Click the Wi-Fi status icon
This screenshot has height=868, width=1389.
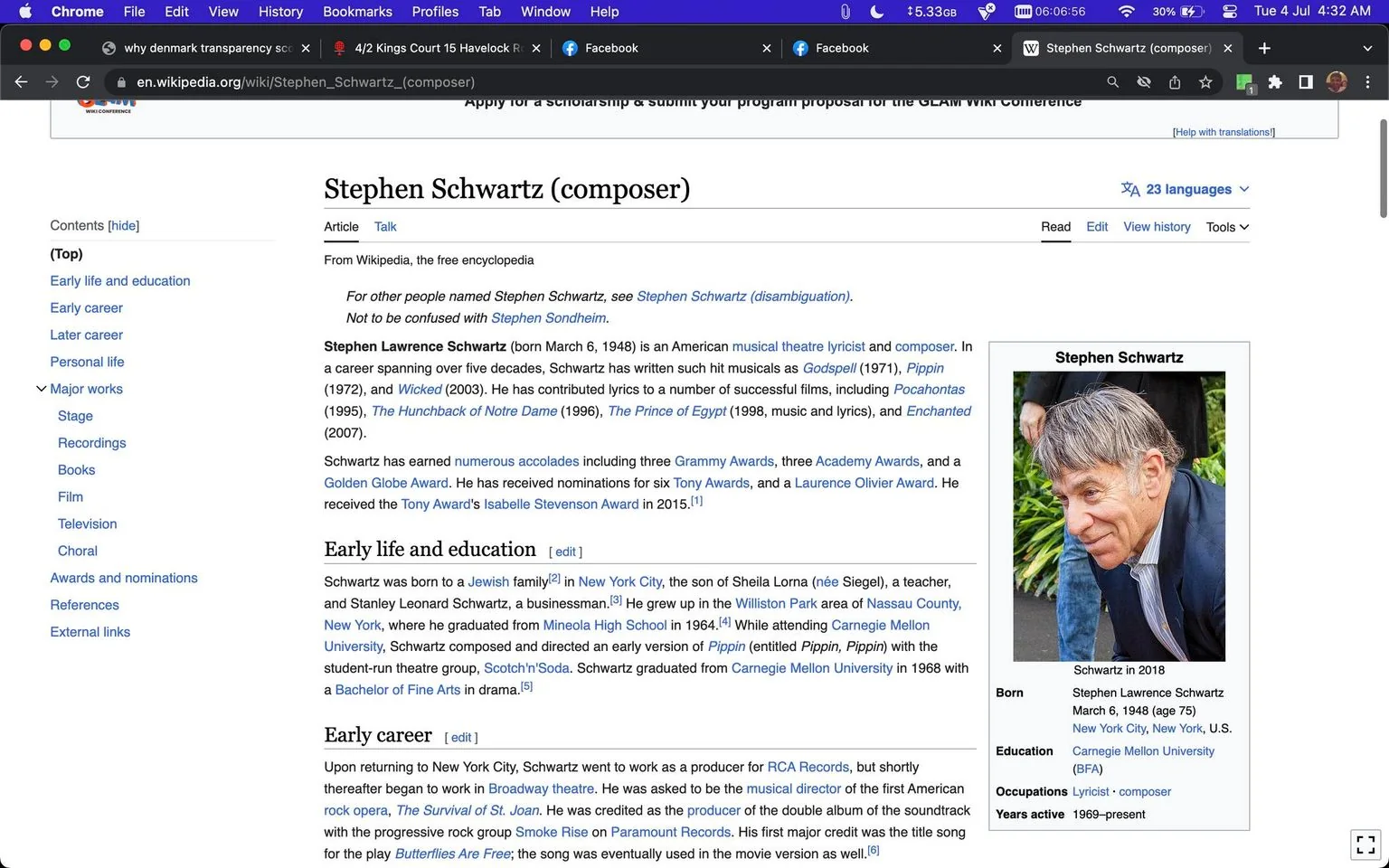pos(1126,12)
